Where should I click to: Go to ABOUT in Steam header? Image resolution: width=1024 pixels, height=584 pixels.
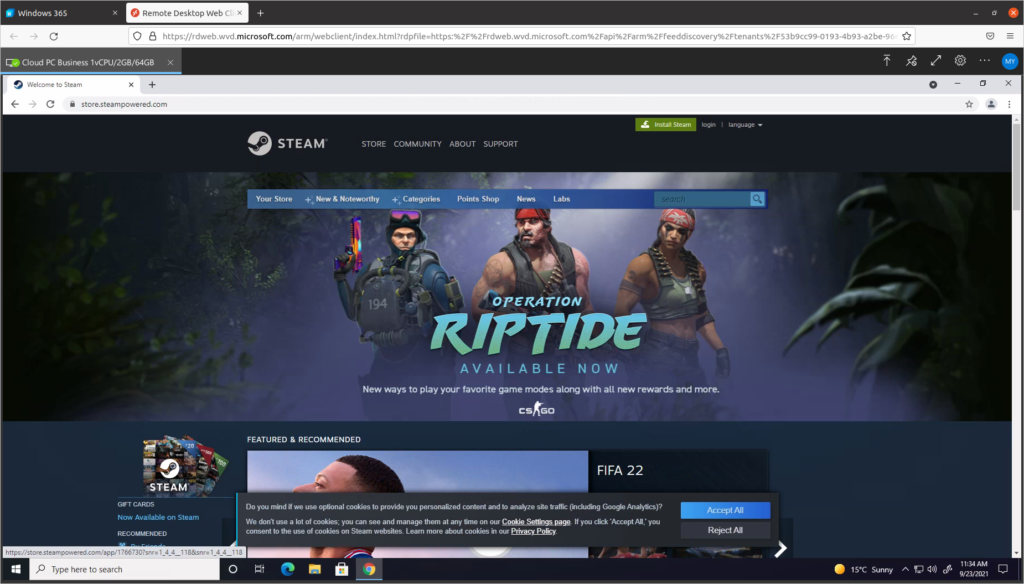[462, 144]
